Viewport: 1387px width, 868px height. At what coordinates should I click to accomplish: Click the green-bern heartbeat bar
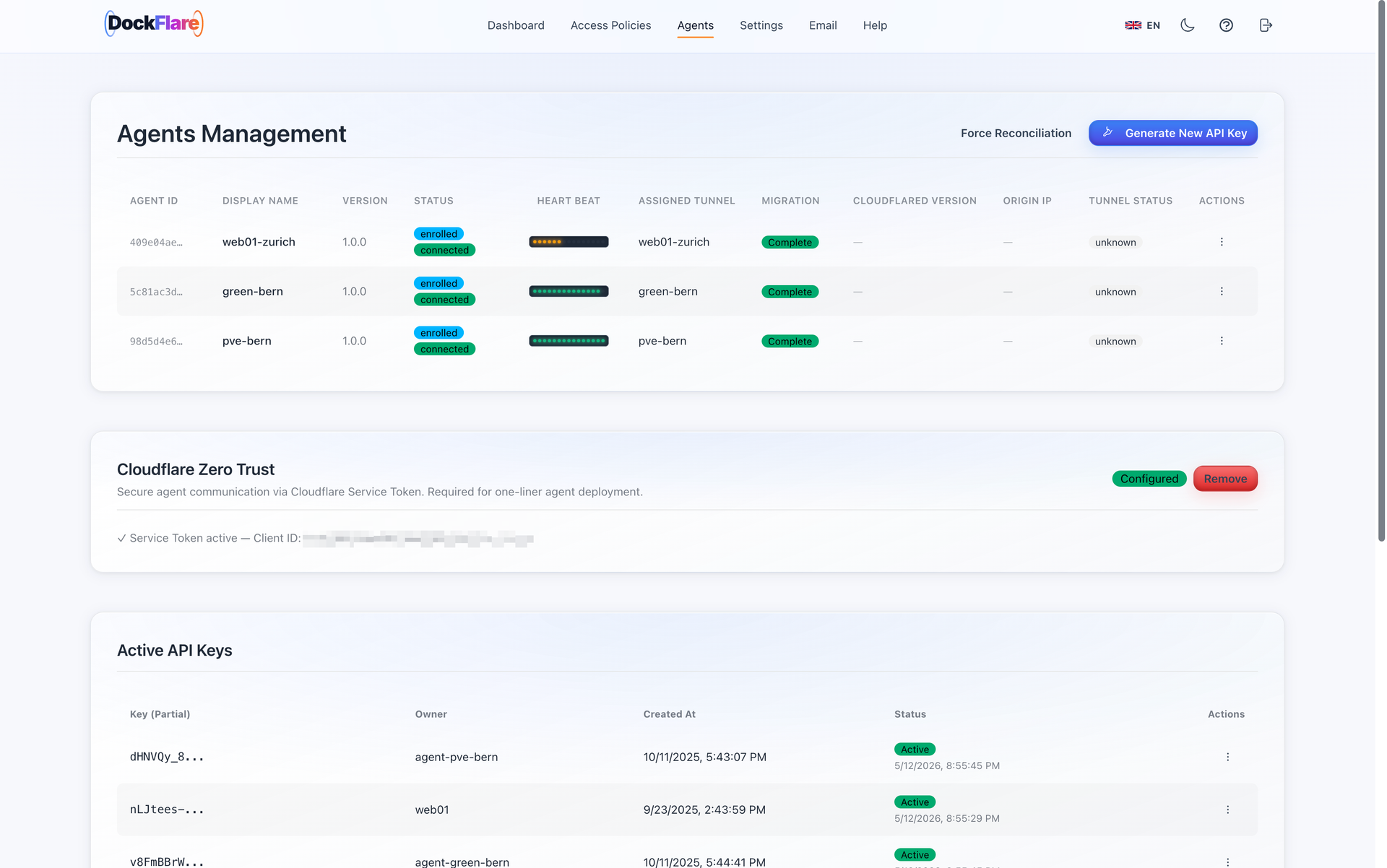569,292
